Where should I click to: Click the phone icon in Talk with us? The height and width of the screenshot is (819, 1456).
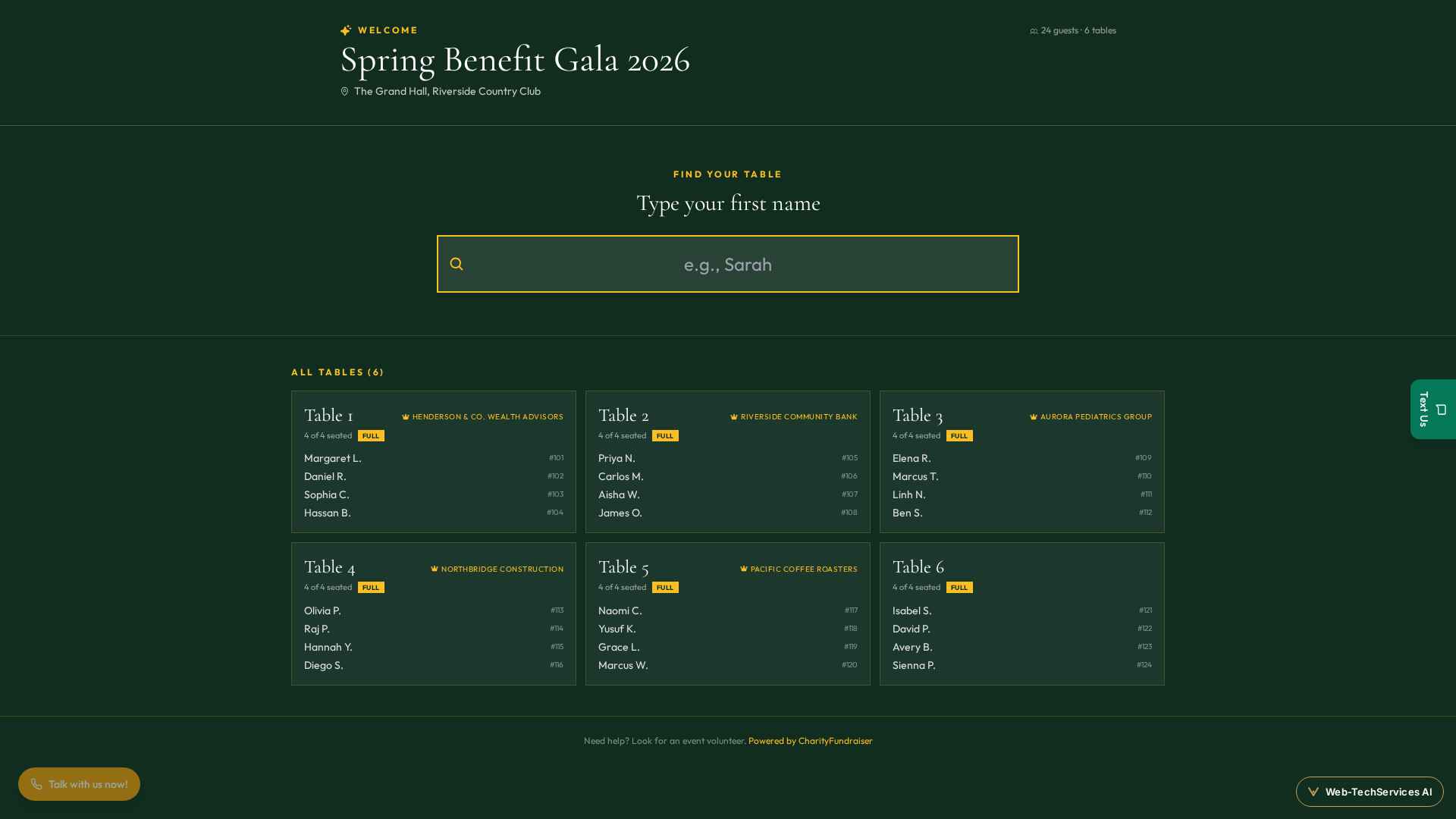click(x=36, y=784)
